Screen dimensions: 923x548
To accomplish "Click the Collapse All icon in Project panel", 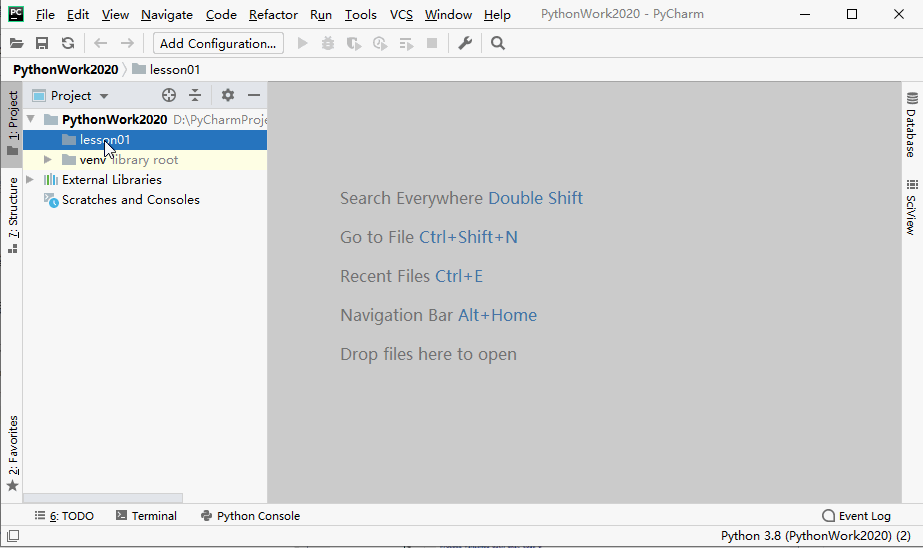I will [x=195, y=95].
